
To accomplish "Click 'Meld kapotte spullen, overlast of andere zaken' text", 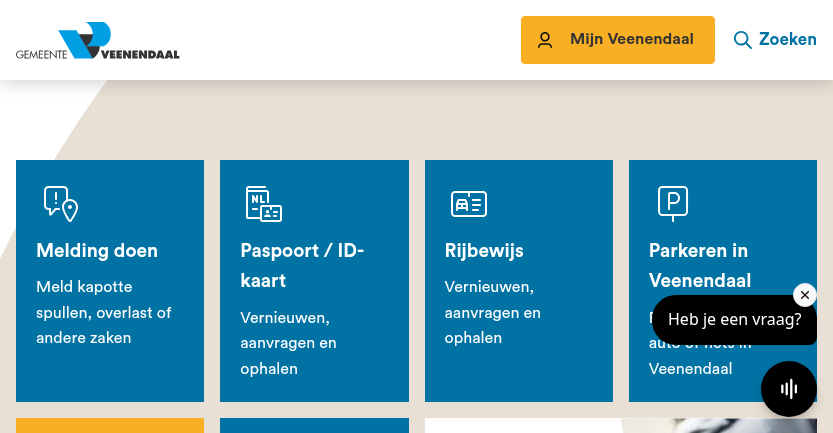I will (x=104, y=312).
